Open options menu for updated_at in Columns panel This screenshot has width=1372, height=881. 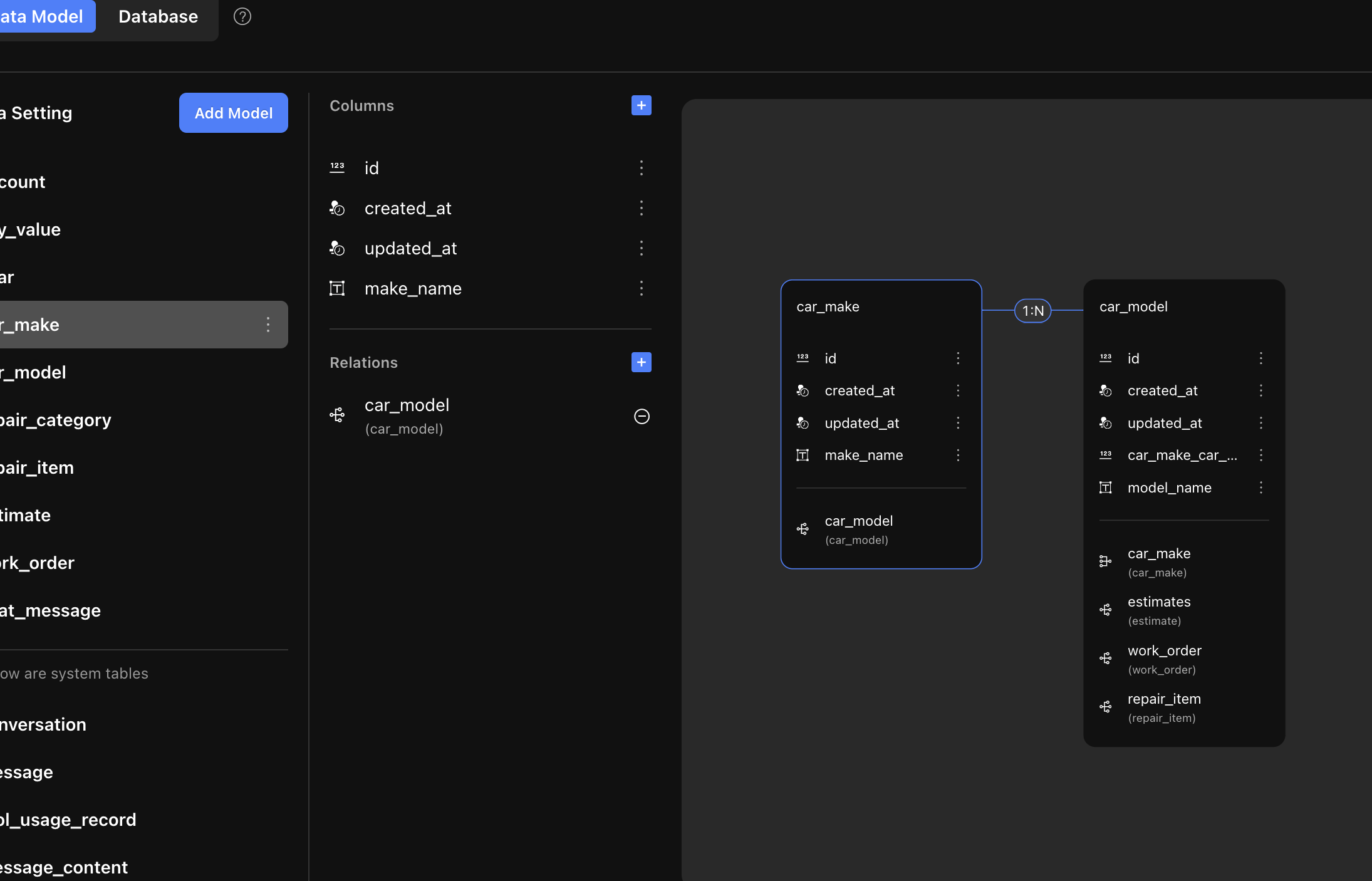(641, 248)
